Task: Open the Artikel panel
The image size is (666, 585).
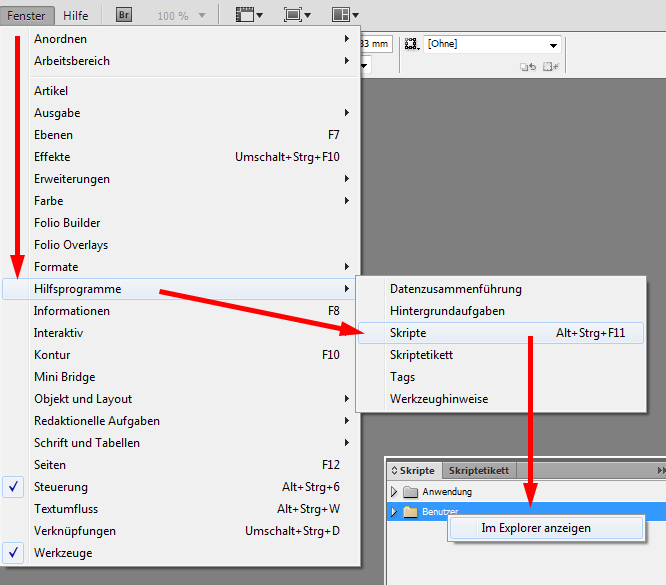Action: pyautogui.click(x=179, y=91)
